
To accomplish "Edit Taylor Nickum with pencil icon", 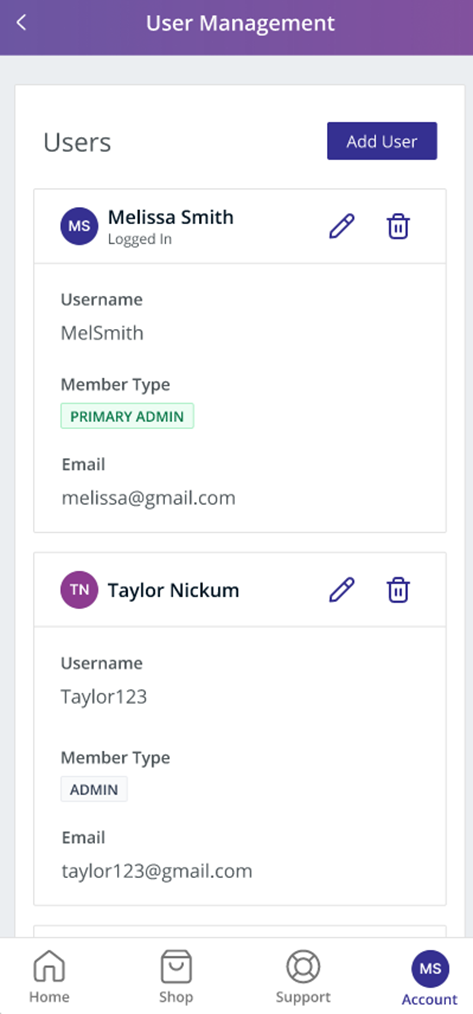I will [342, 590].
